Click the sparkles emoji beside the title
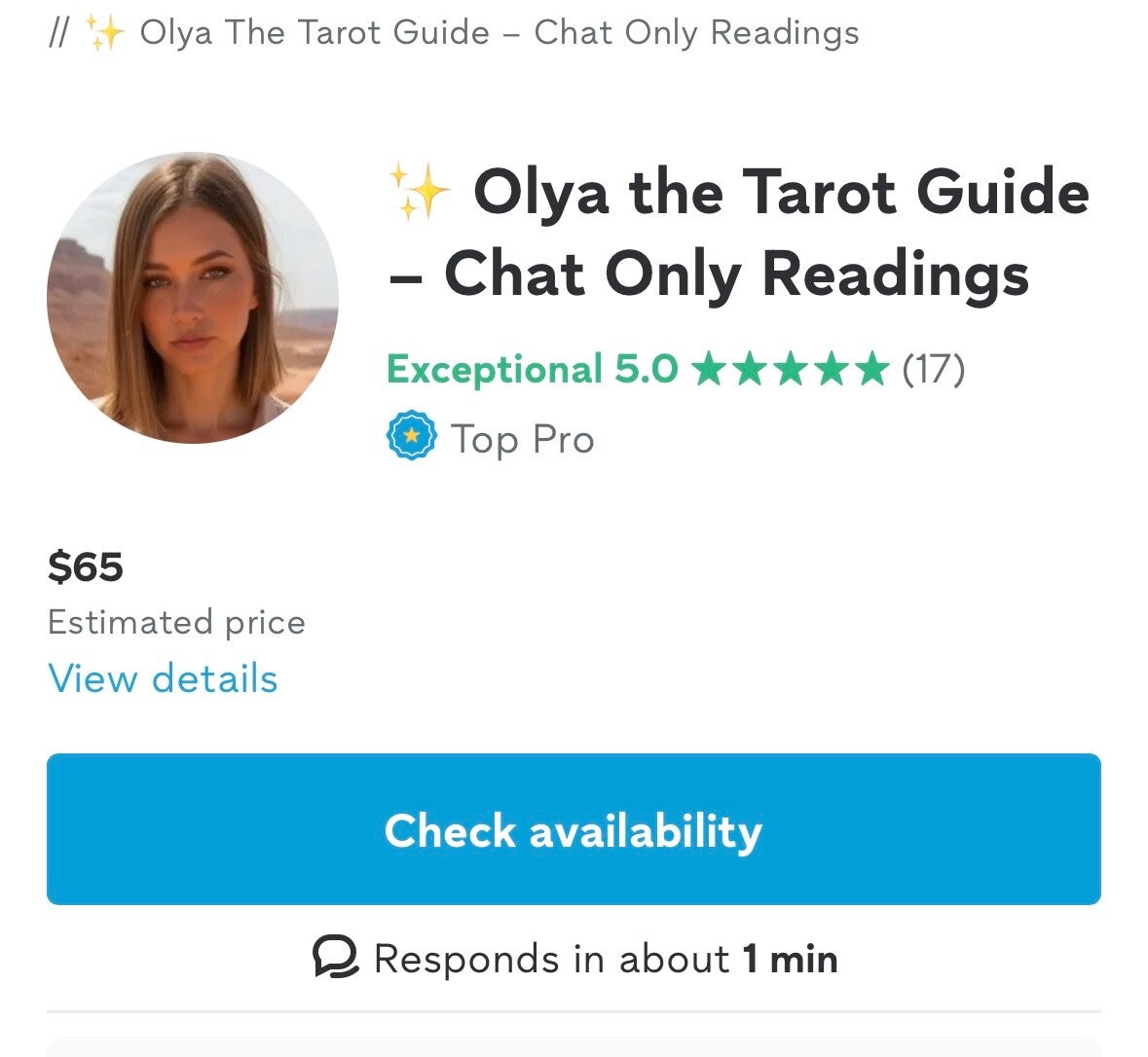Screen dimensions: 1148x1057 click(x=419, y=192)
